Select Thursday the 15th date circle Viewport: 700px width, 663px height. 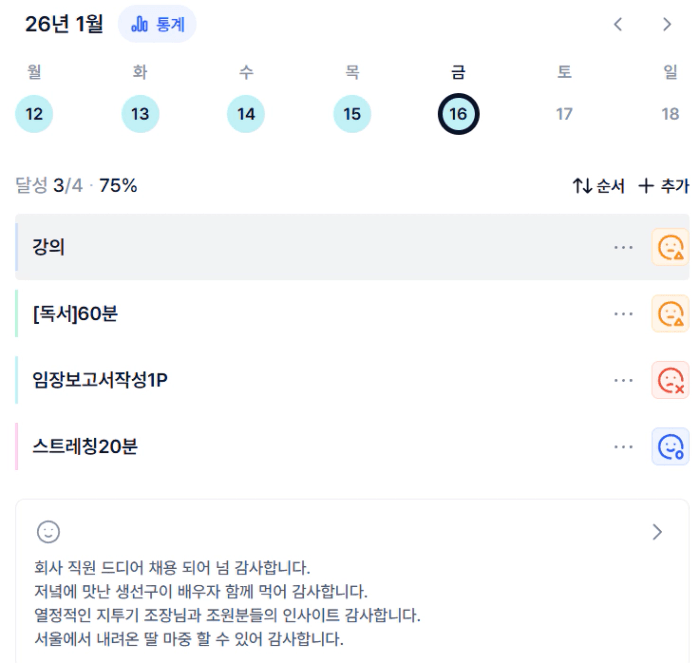[352, 114]
